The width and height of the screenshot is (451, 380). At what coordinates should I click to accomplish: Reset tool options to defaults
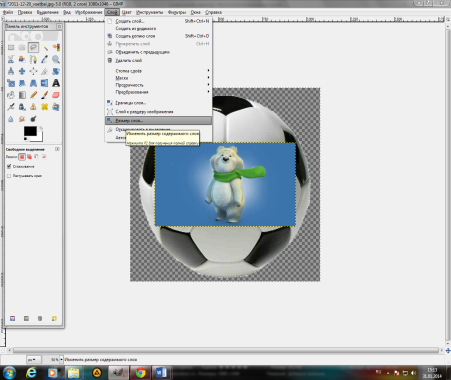(54, 319)
